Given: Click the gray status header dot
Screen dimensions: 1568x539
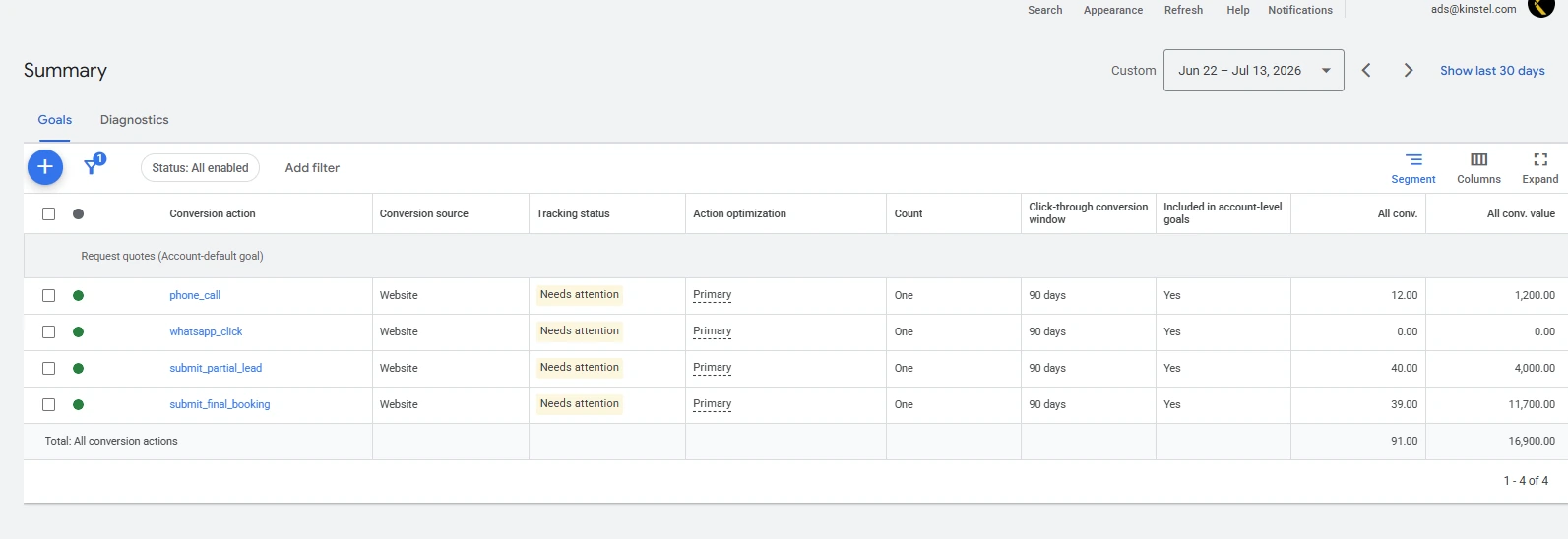Looking at the screenshot, I should pos(78,213).
